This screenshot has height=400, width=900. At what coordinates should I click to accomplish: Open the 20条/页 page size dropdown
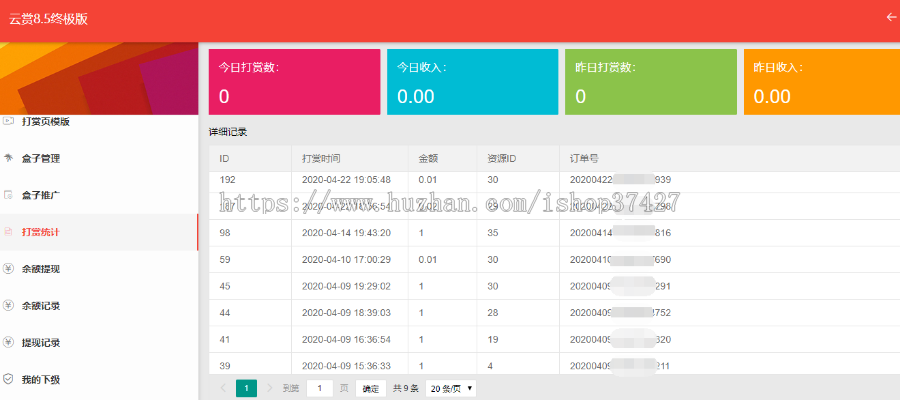(451, 388)
